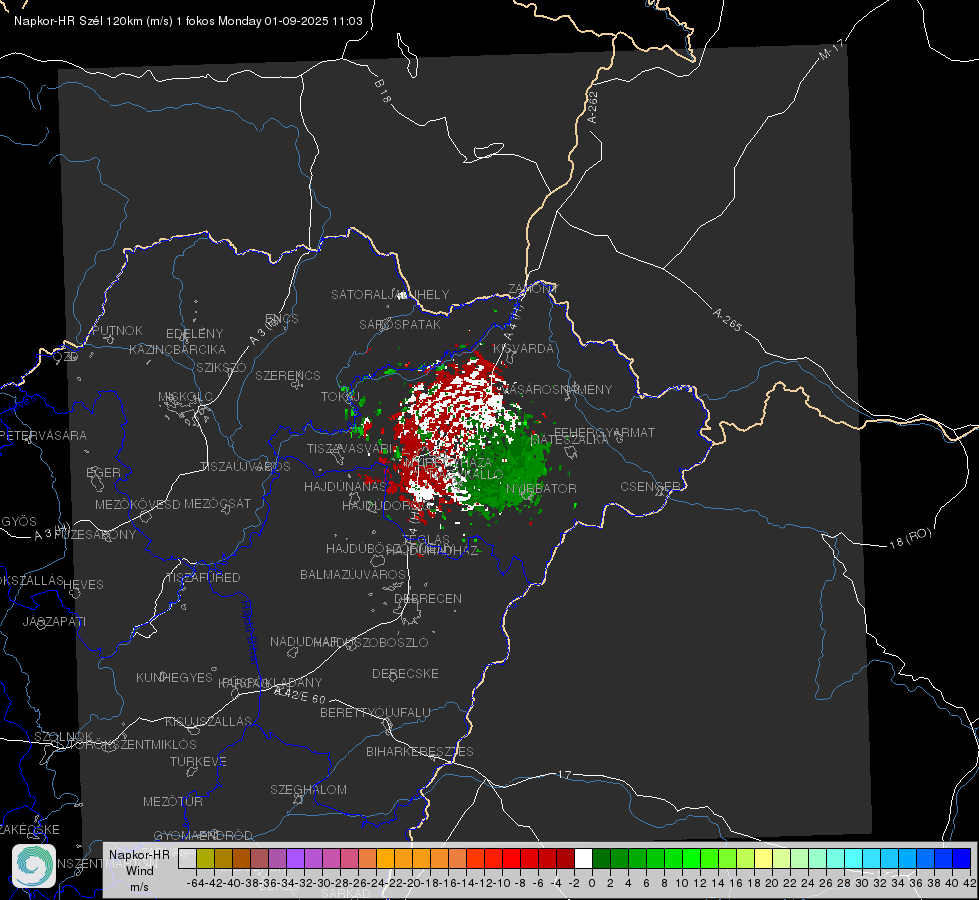Click the PÉTERVÁSÁRA label
The width and height of the screenshot is (979, 900).
(43, 435)
